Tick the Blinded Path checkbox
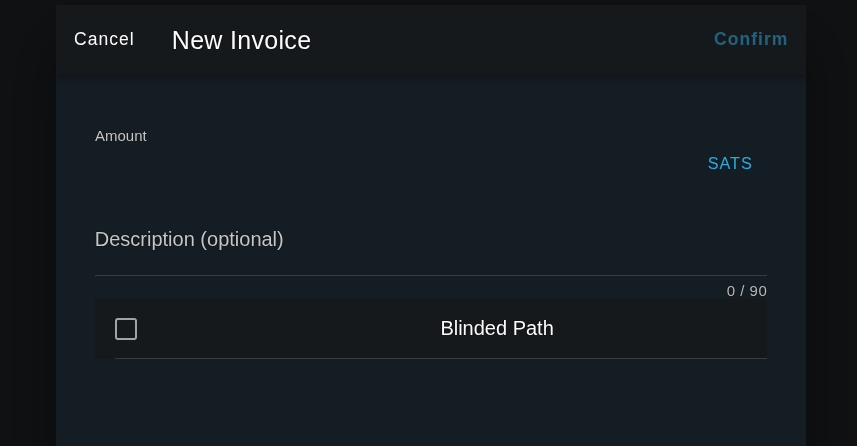857x446 pixels. point(126,329)
